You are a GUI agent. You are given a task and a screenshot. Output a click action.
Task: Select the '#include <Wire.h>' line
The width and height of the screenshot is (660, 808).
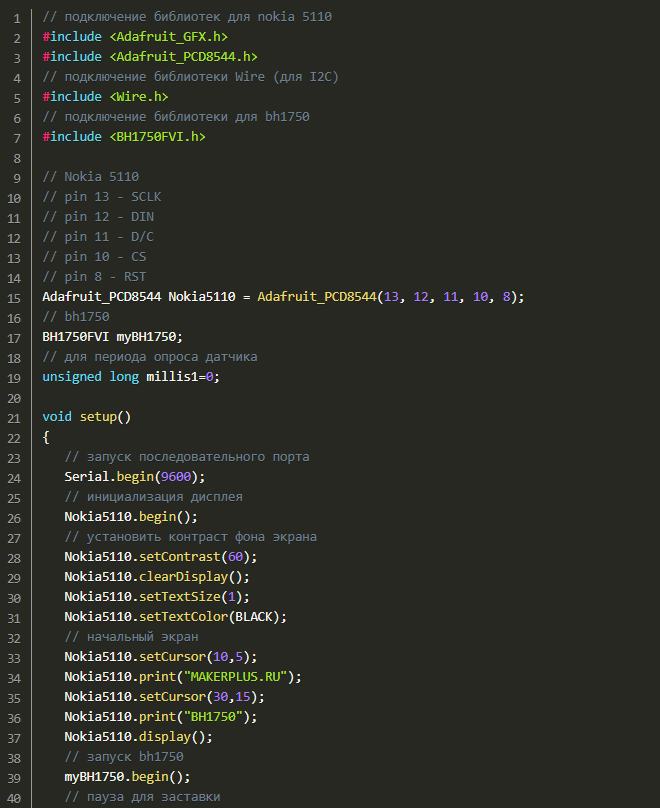click(105, 97)
